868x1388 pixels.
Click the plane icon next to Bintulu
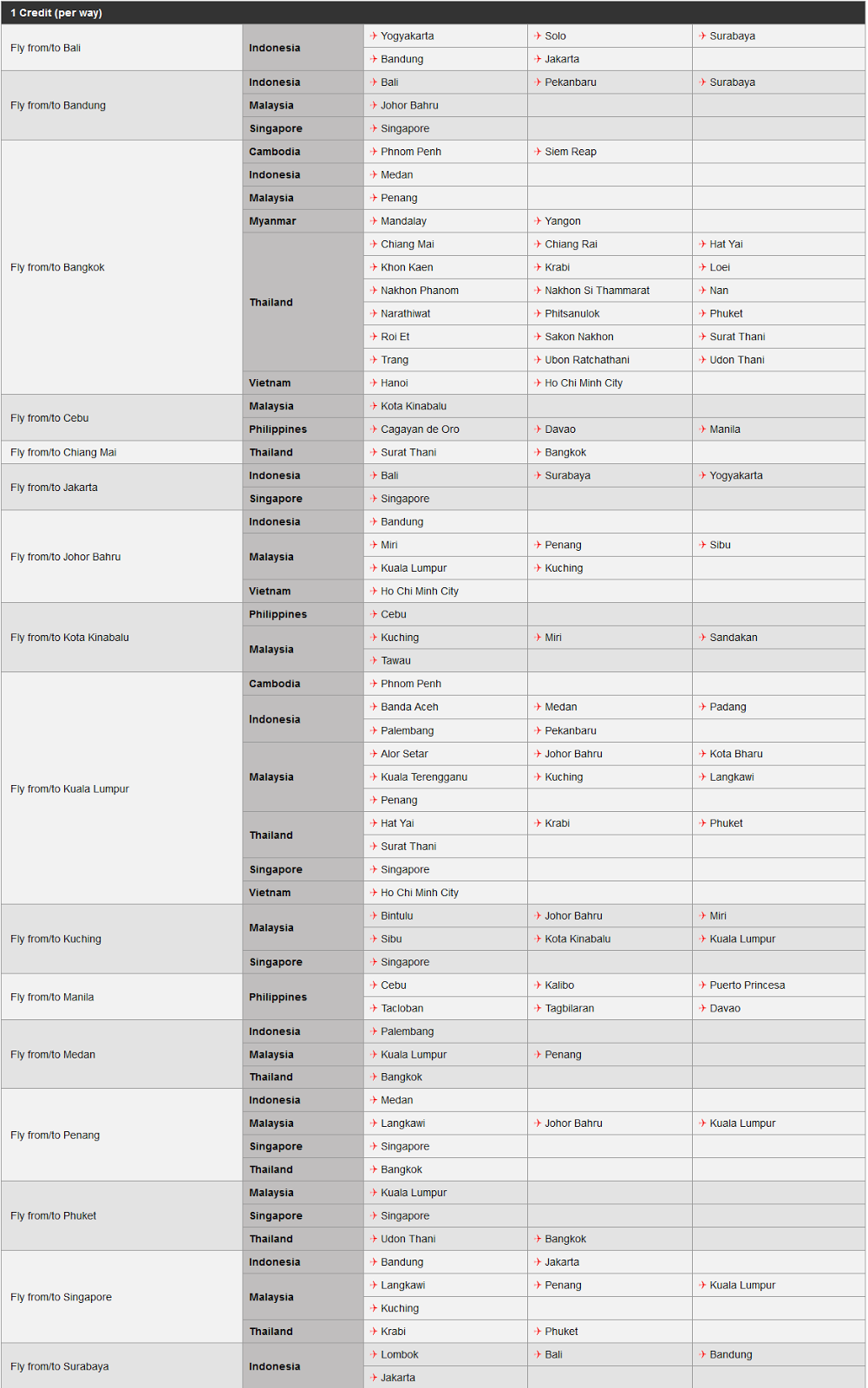[374, 916]
